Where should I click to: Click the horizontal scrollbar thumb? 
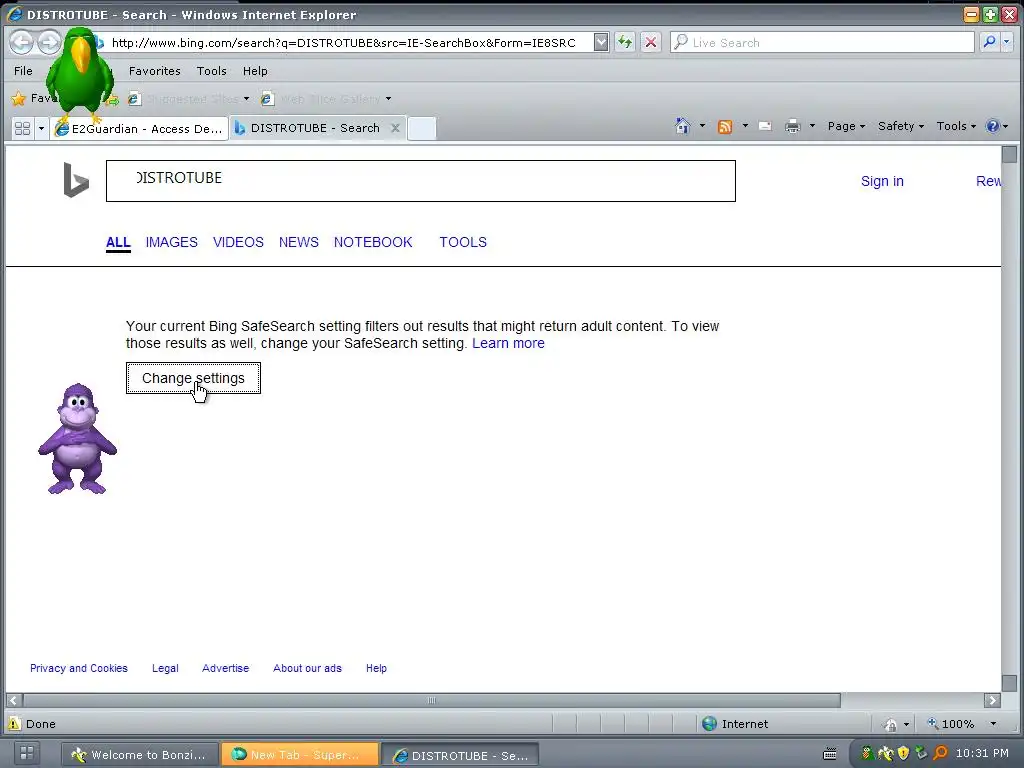click(431, 700)
